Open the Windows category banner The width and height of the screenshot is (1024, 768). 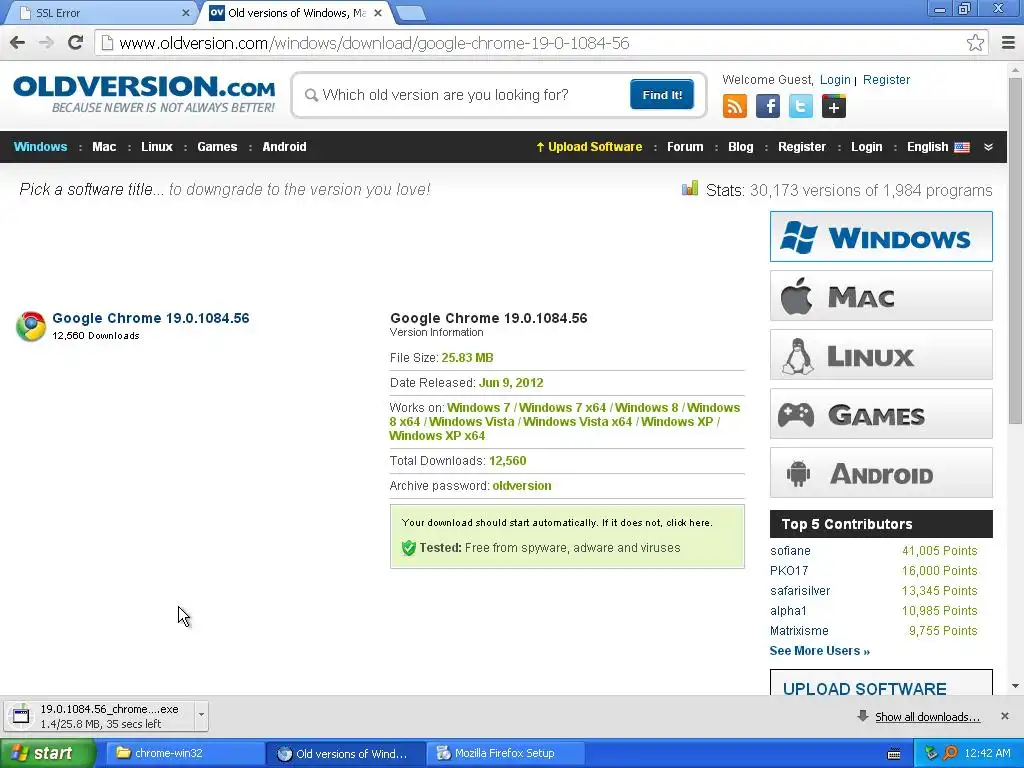tap(881, 236)
